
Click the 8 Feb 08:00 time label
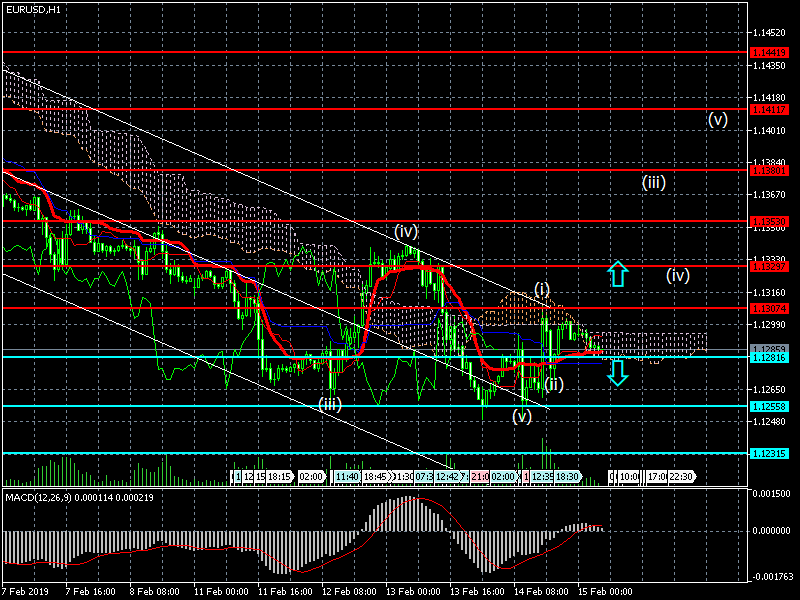[x=154, y=591]
